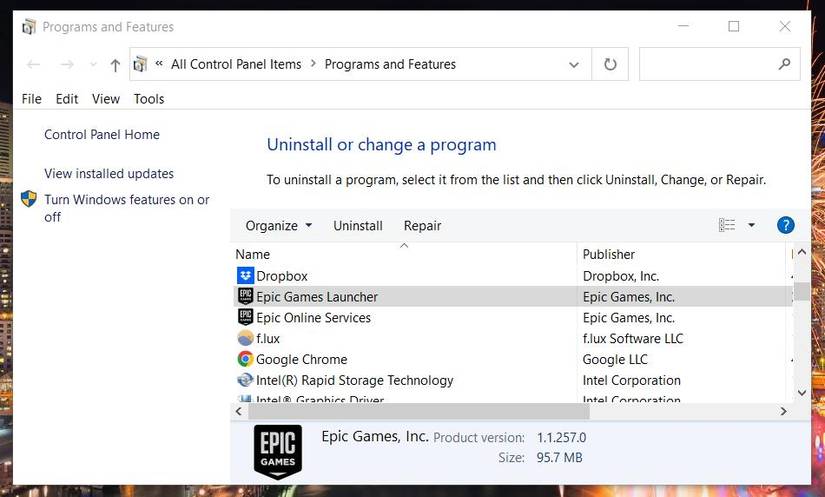Expand the address bar history dropdown
Screen dimensions: 825x497
pos(574,65)
